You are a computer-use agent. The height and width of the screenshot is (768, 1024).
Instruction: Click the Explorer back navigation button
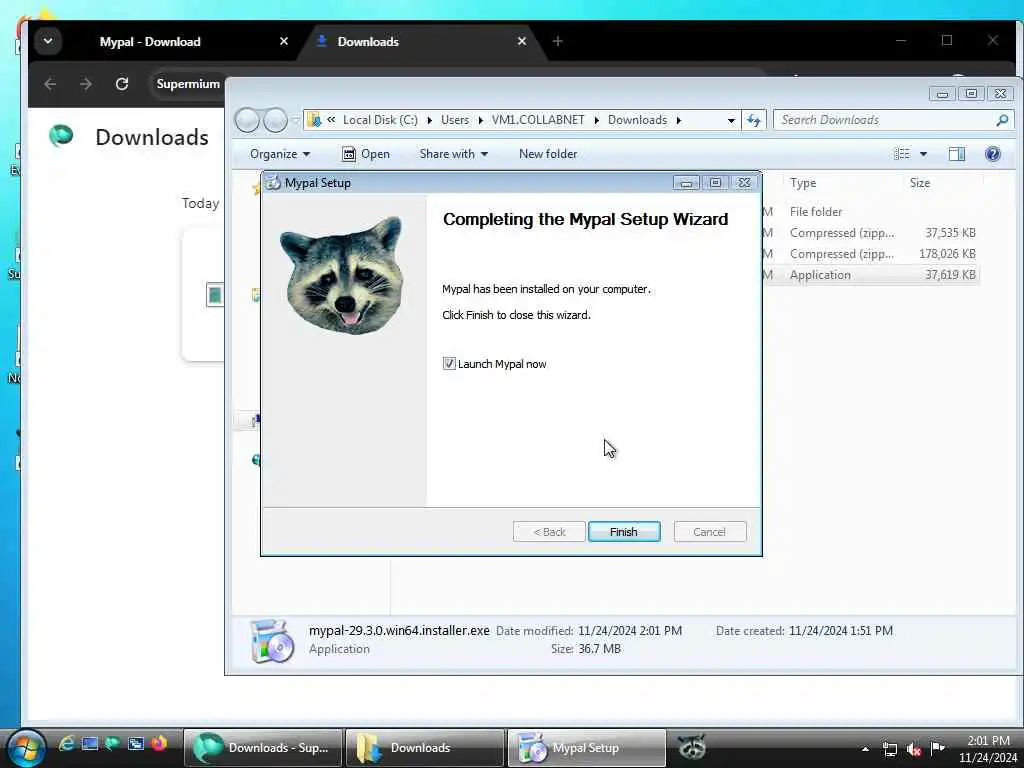coord(248,120)
